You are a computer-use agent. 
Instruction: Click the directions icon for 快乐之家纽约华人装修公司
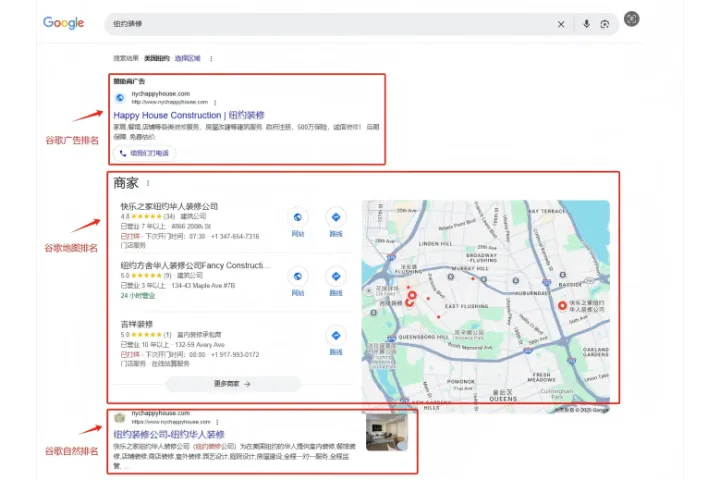336,217
